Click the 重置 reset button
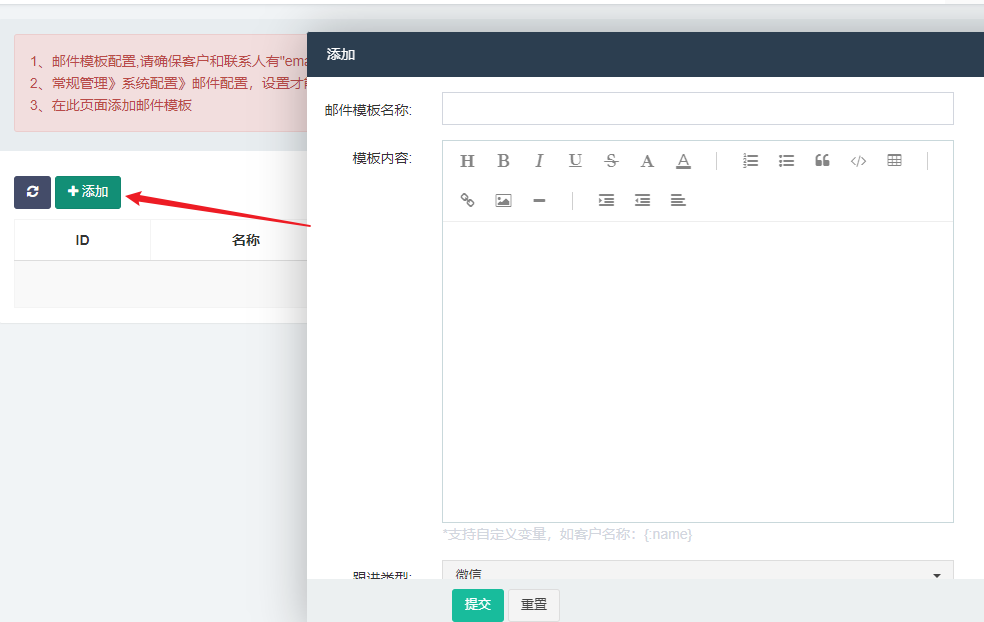The height and width of the screenshot is (622, 984). [x=533, y=605]
